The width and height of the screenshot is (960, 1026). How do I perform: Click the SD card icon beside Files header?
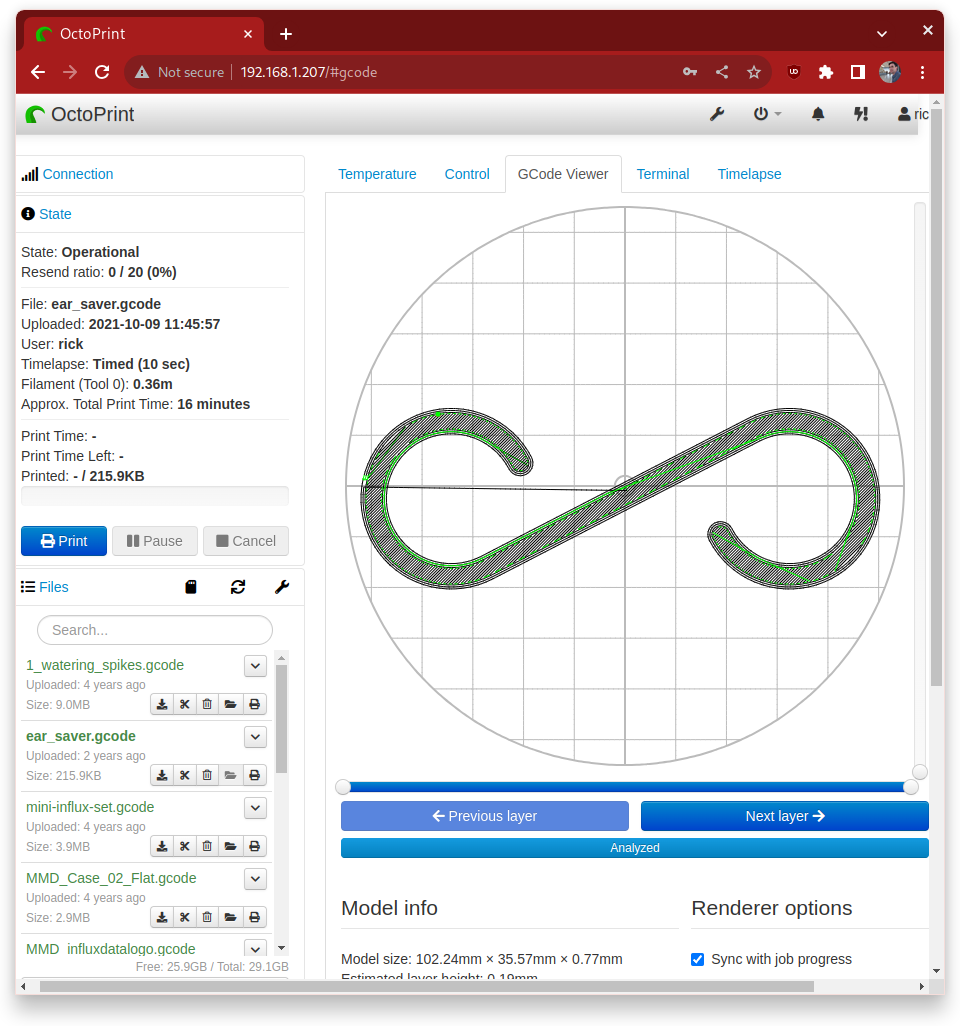click(190, 587)
